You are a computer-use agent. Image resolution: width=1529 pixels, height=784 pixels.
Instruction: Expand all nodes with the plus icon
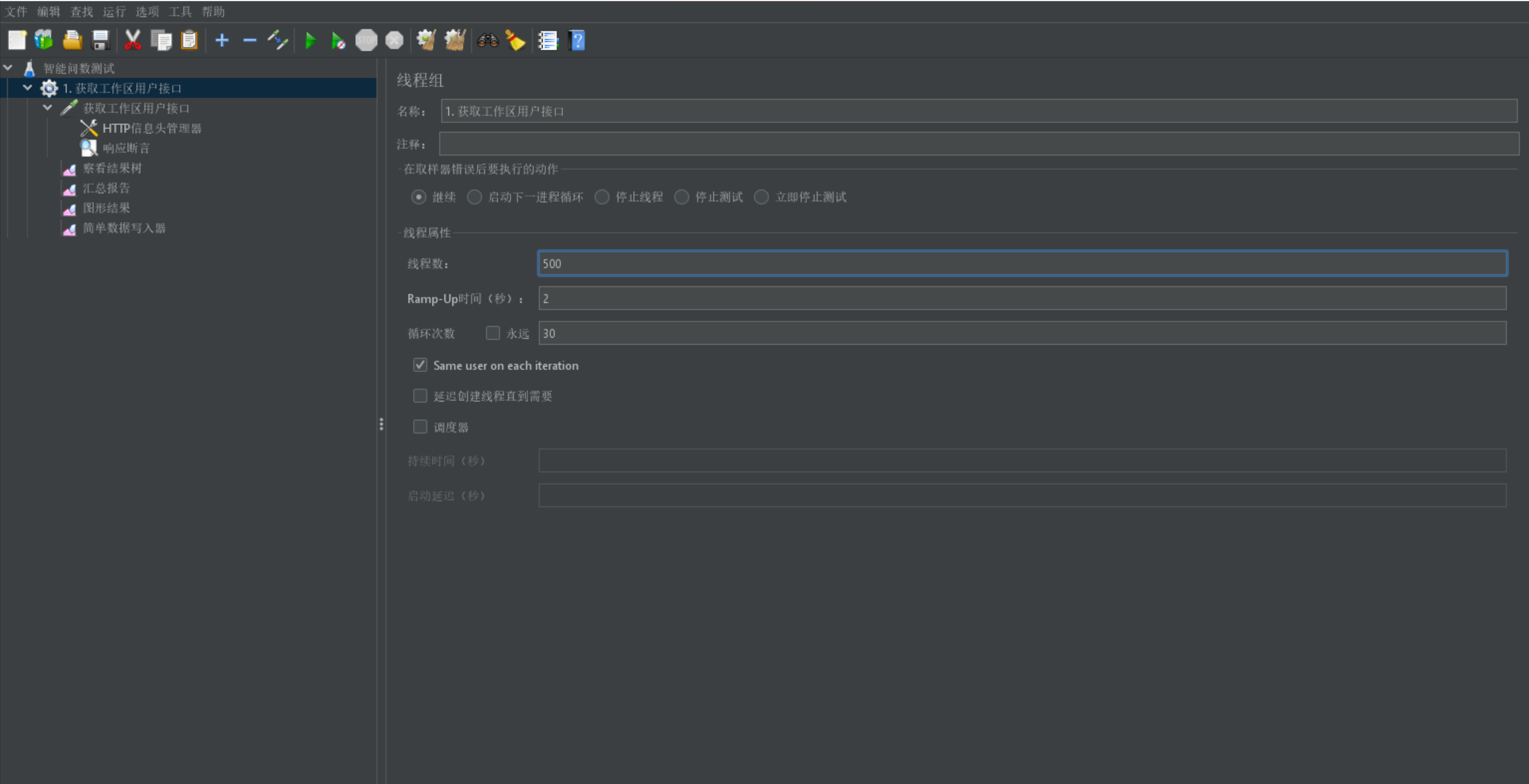click(222, 40)
